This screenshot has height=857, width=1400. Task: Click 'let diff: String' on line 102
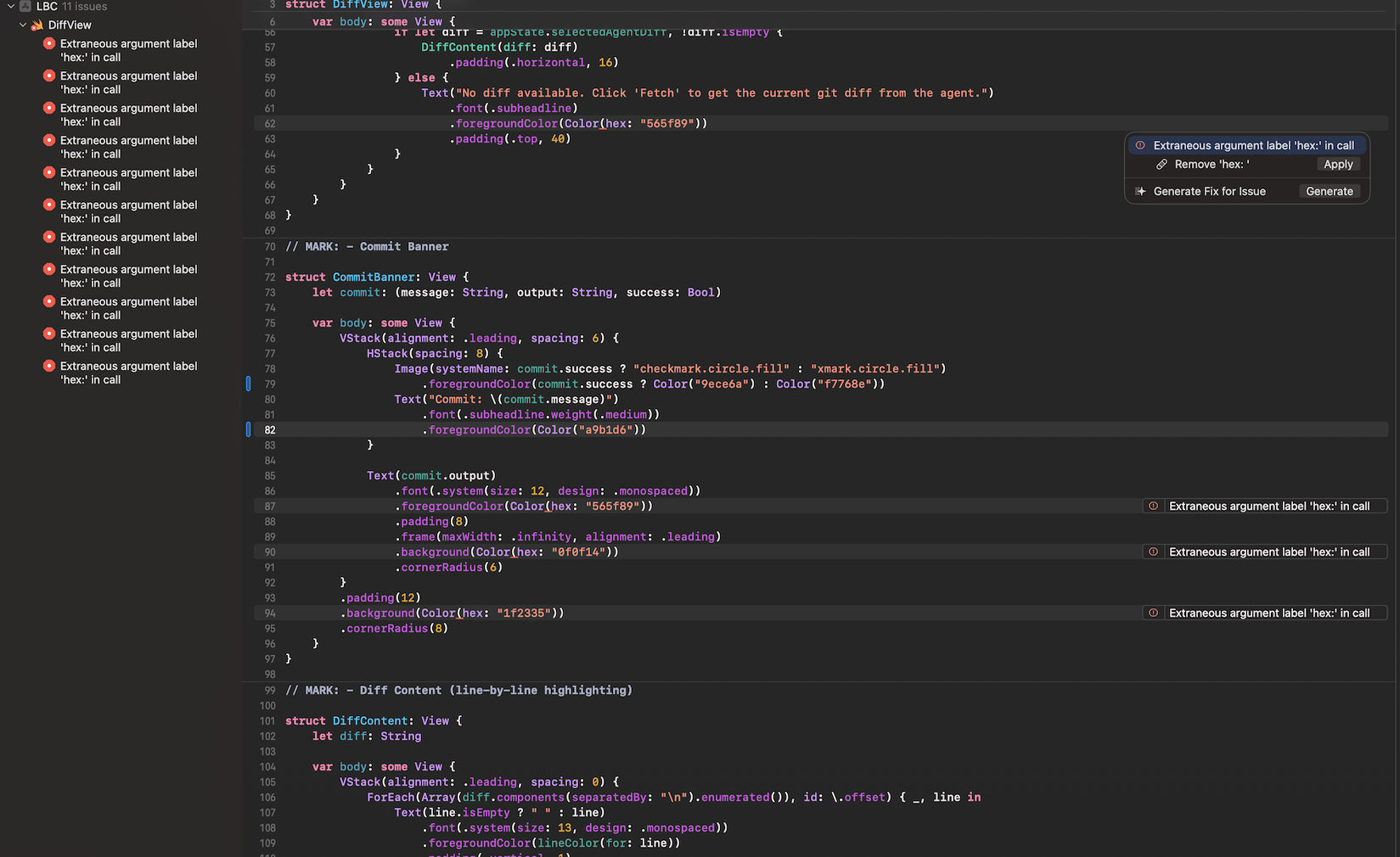[x=367, y=737]
